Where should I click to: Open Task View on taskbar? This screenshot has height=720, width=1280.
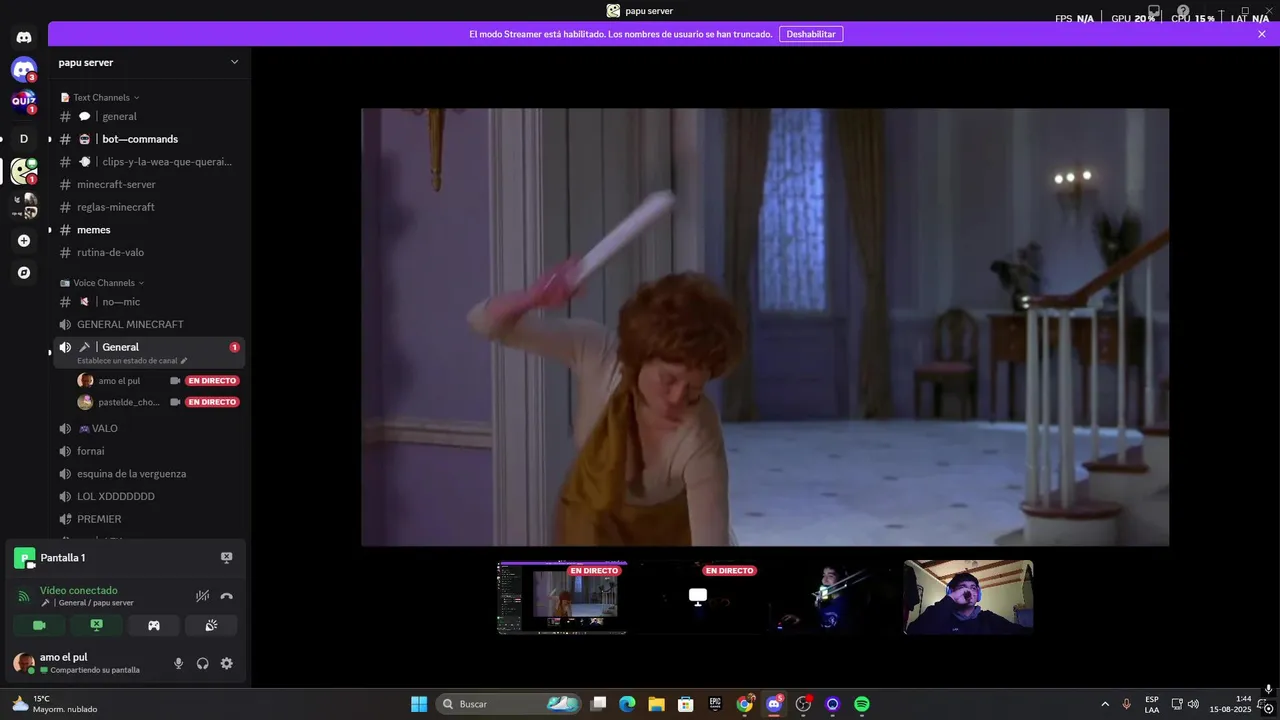click(x=598, y=704)
